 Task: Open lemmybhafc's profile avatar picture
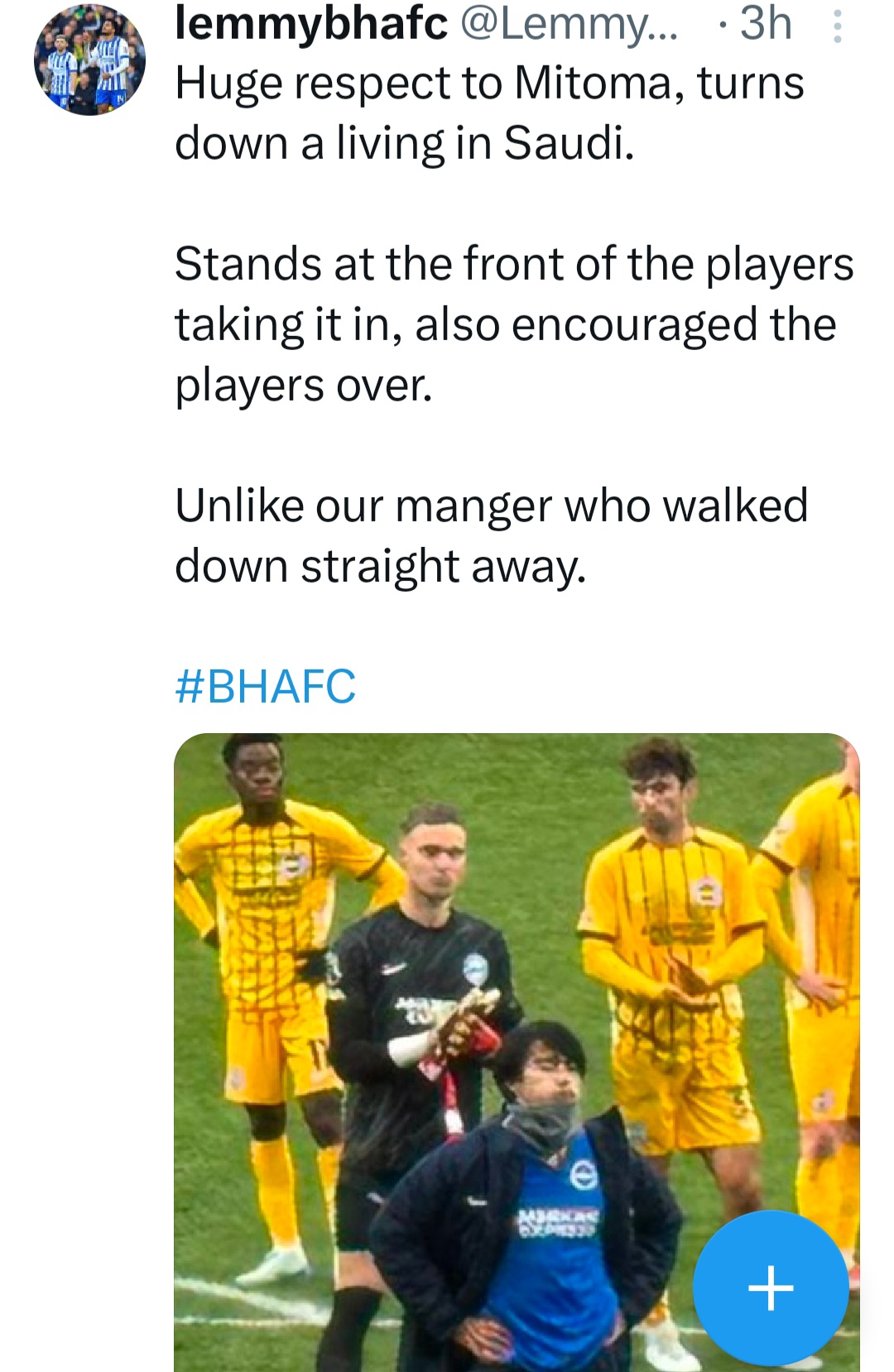(89, 60)
